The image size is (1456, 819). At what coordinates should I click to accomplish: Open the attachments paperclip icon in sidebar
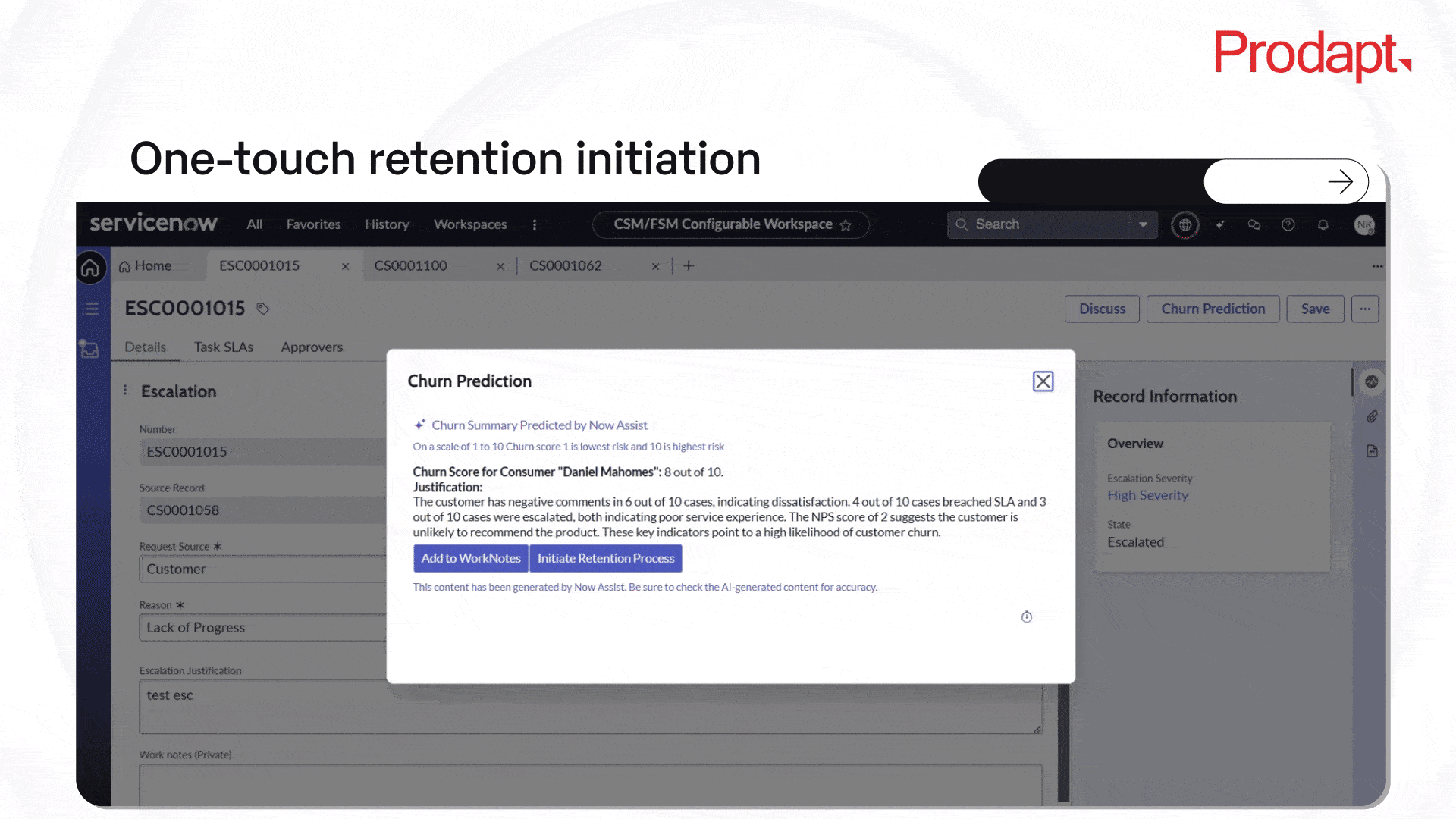[1372, 417]
